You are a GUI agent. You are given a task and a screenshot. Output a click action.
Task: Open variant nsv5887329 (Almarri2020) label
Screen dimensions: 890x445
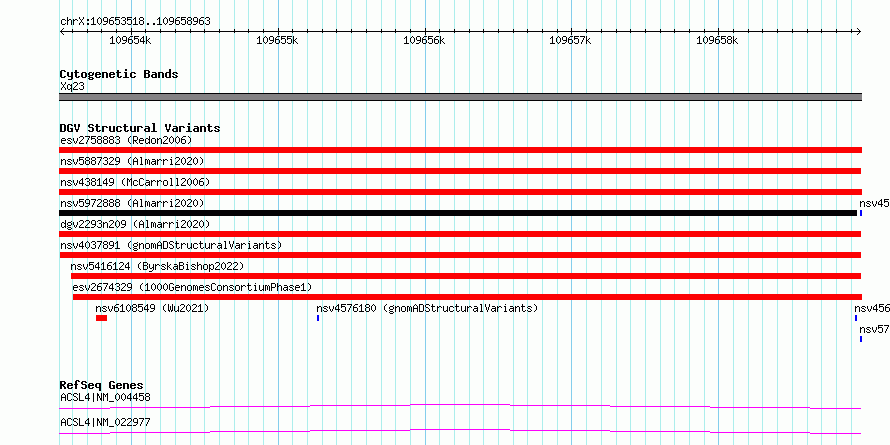pos(132,161)
